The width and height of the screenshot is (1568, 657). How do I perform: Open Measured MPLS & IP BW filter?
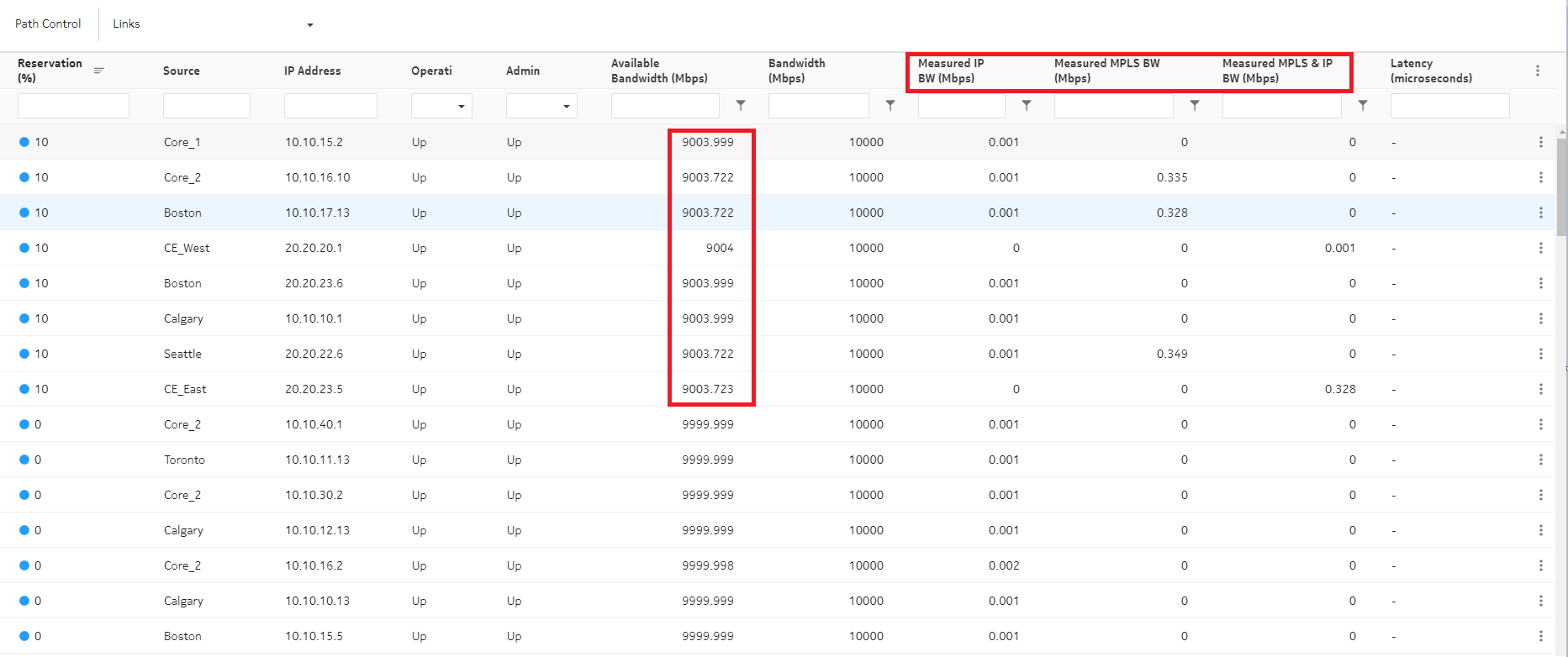[x=1363, y=106]
